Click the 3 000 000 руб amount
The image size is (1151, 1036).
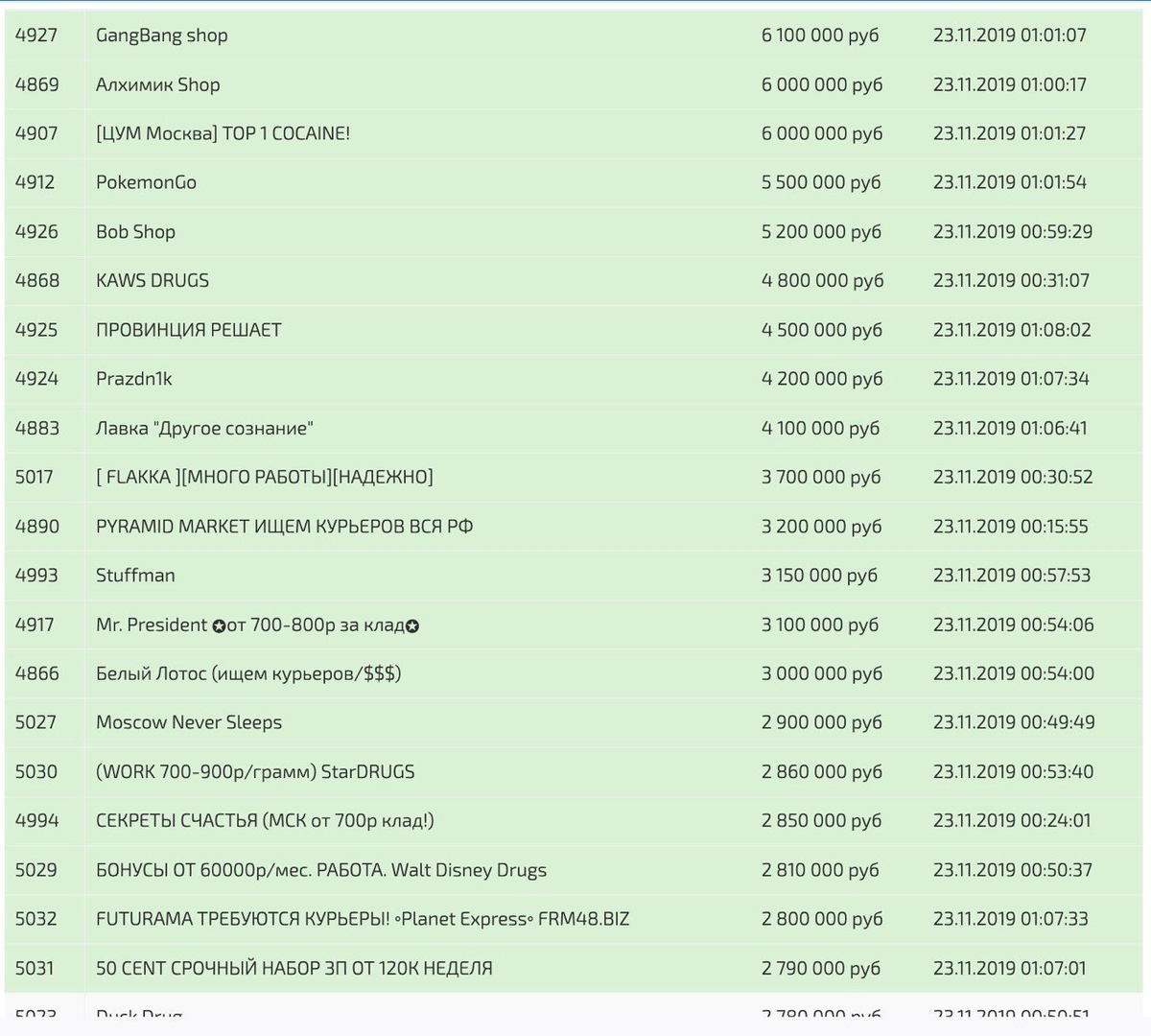822,673
